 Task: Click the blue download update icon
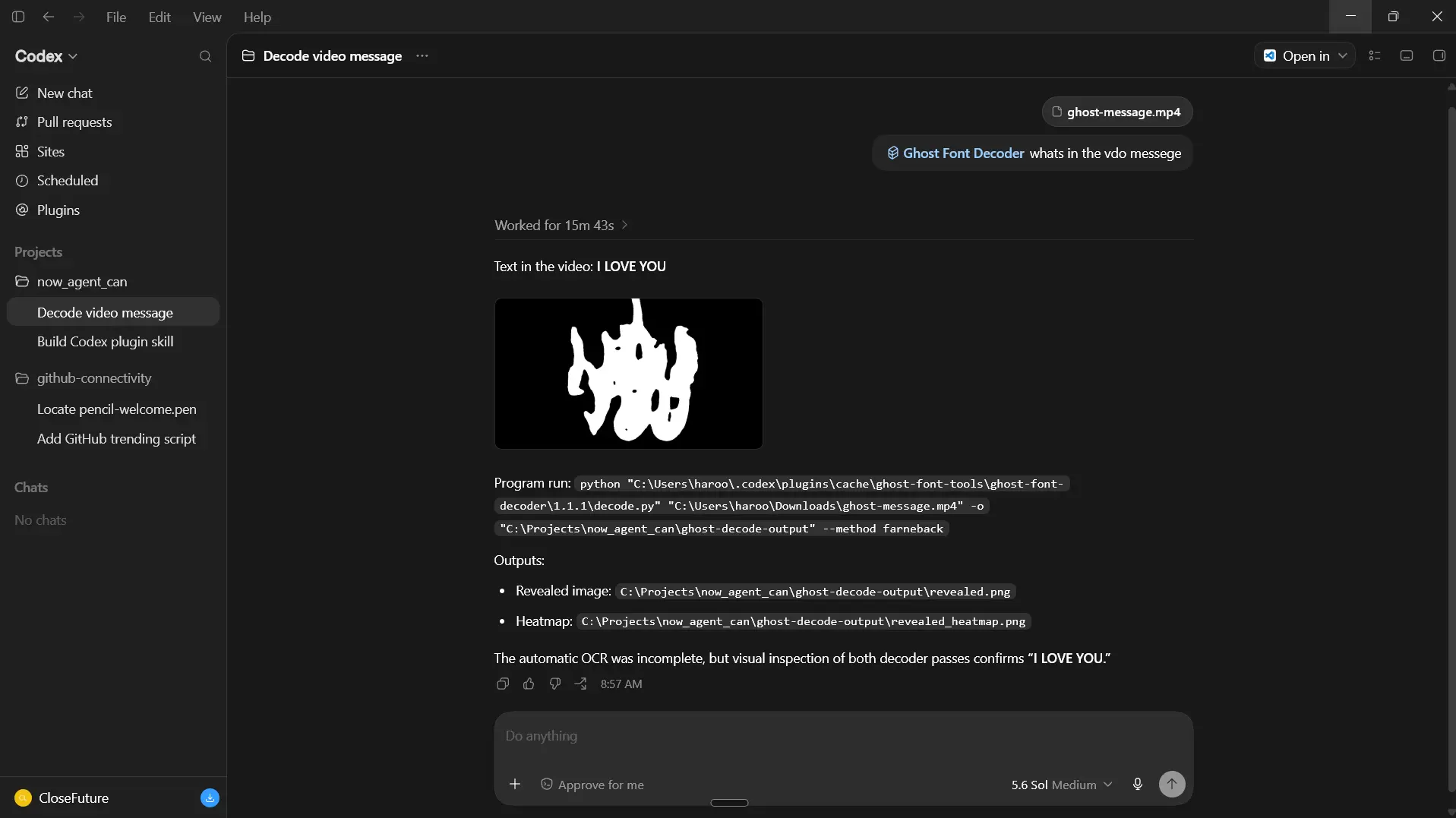(210, 797)
